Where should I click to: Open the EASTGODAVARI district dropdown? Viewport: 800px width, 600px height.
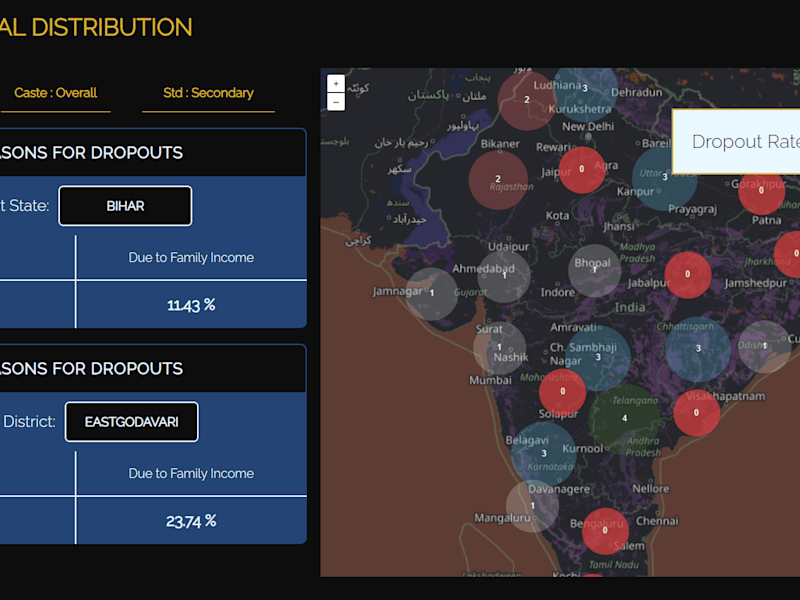132,422
